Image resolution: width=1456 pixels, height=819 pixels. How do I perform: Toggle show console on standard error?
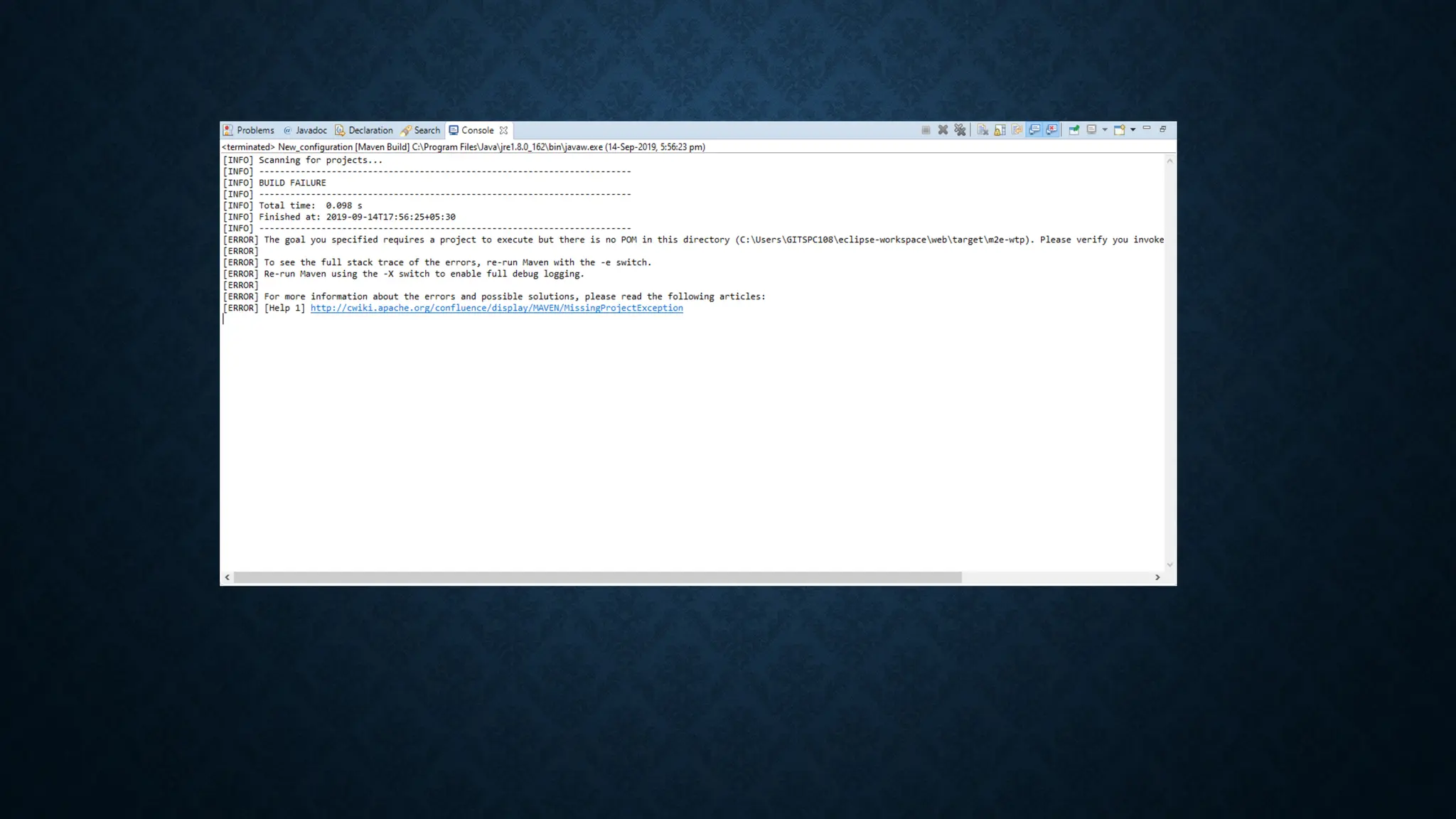tap(1051, 130)
